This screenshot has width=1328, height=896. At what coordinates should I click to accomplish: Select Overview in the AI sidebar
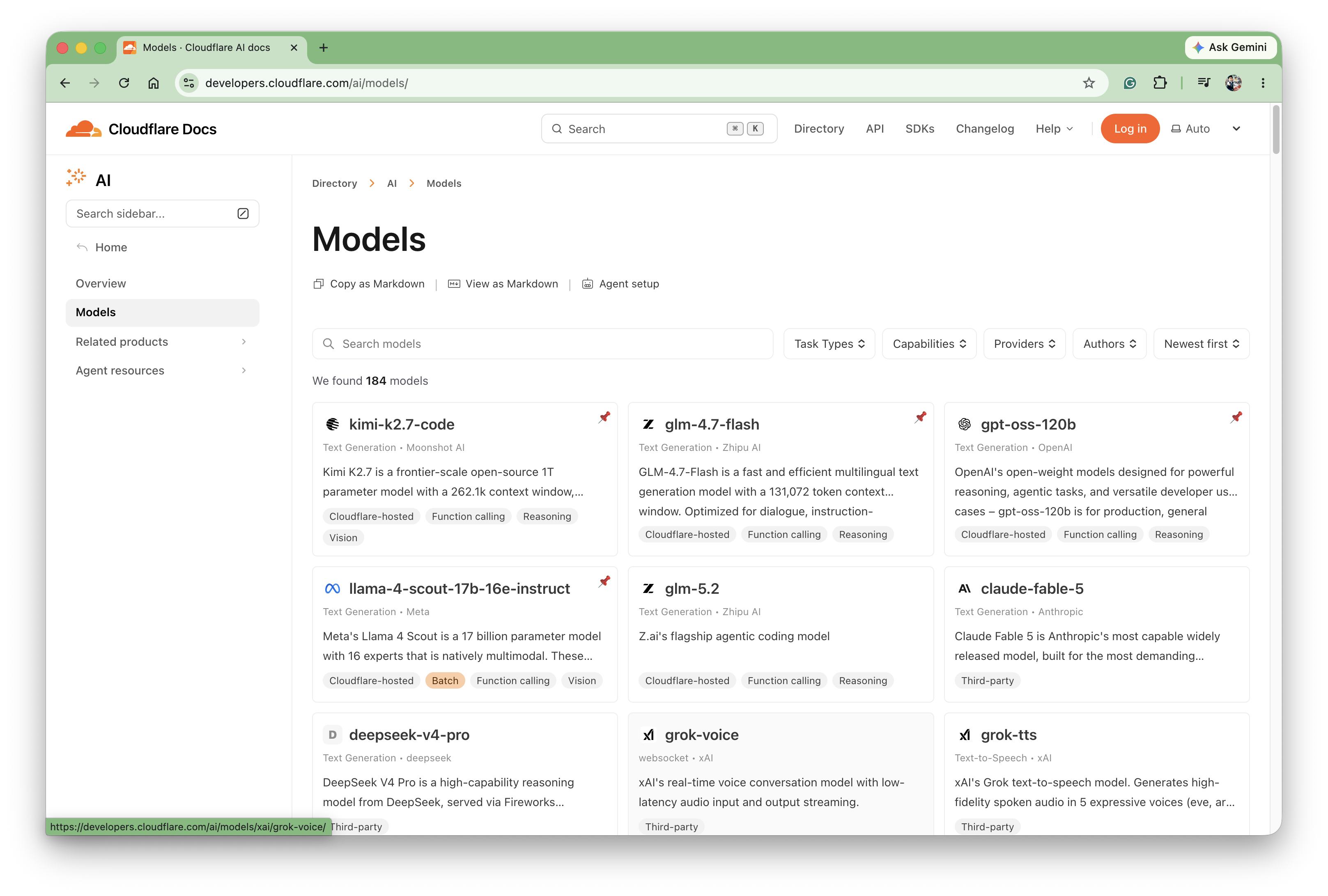tap(162, 283)
